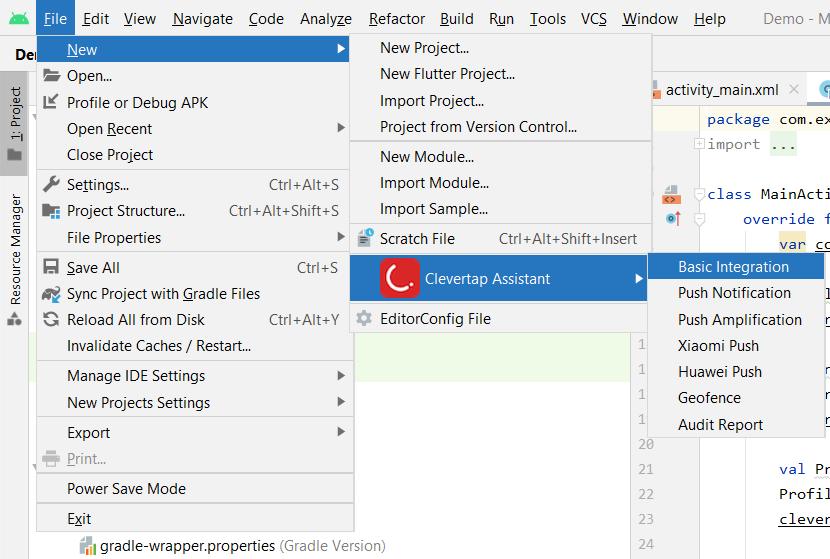Screen dimensions: 830x559
Task: Open the Help menu
Action: 710,19
